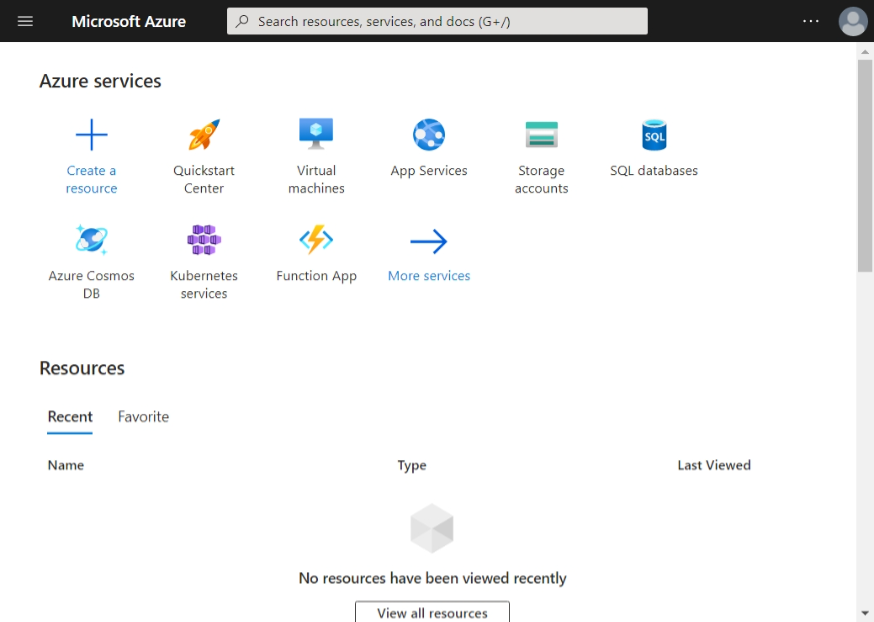Click the App Services label

pos(429,171)
